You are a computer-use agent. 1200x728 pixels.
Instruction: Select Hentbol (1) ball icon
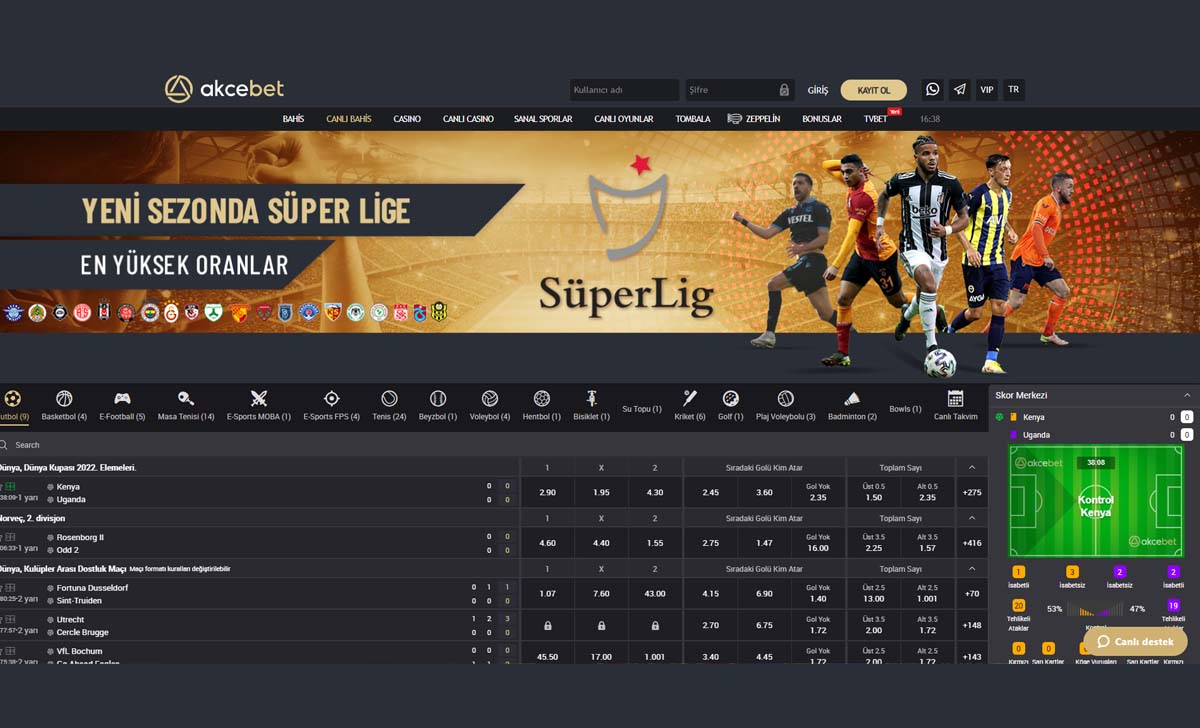[542, 398]
